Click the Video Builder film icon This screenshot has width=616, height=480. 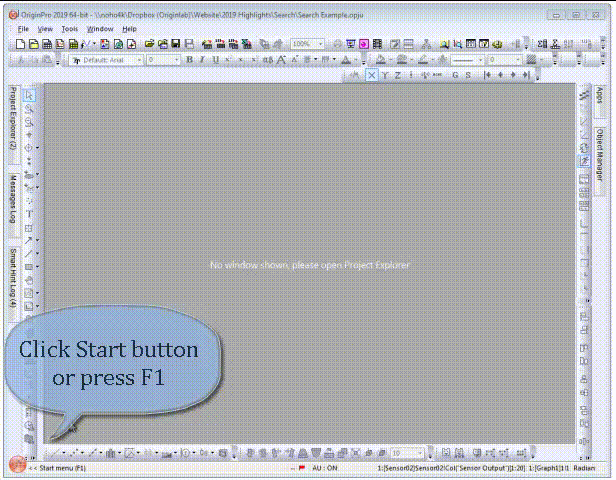[x=378, y=44]
